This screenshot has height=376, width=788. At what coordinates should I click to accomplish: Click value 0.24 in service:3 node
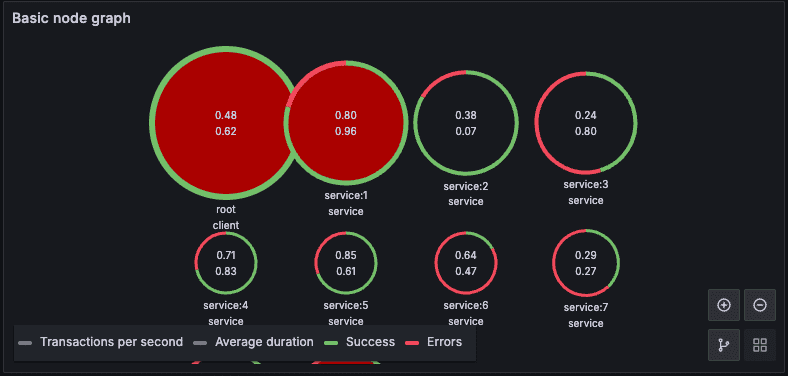tap(585, 115)
